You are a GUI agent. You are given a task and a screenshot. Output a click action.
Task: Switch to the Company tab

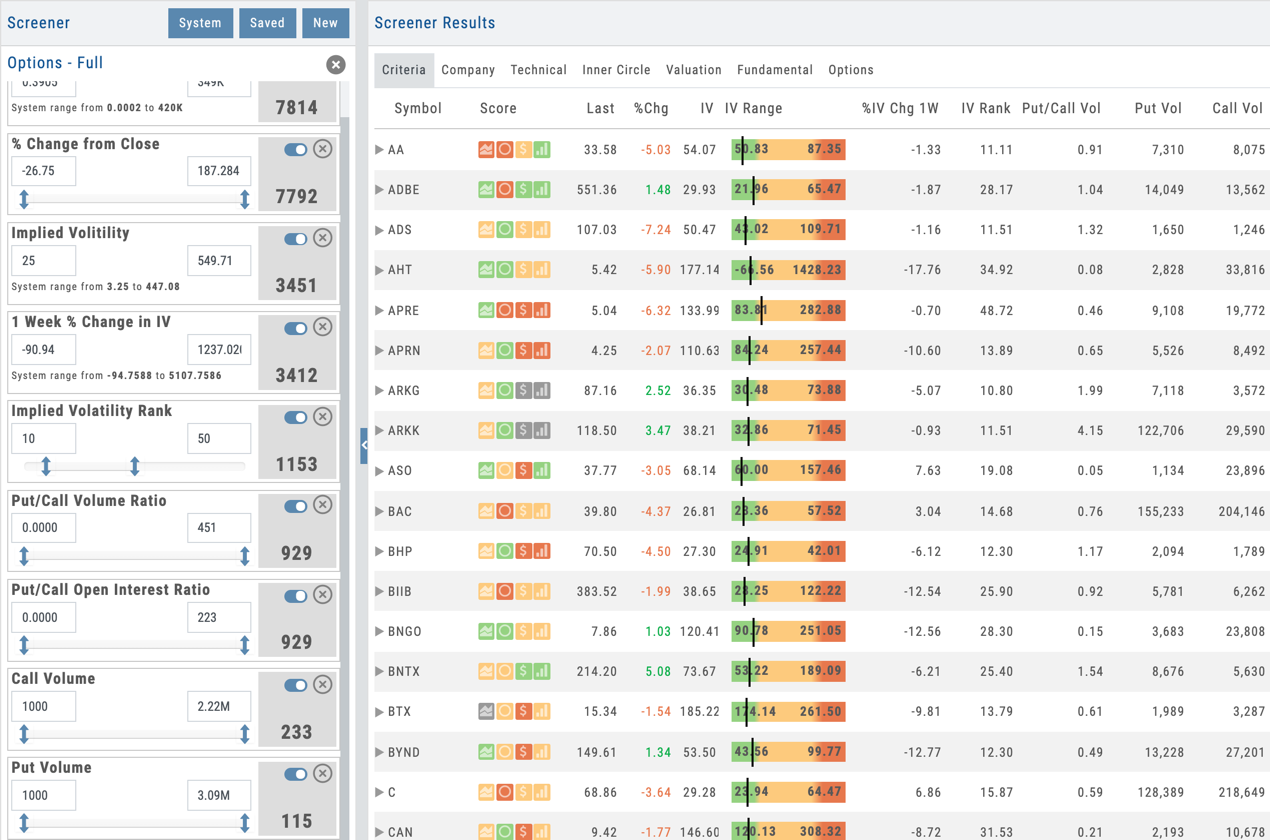(468, 70)
